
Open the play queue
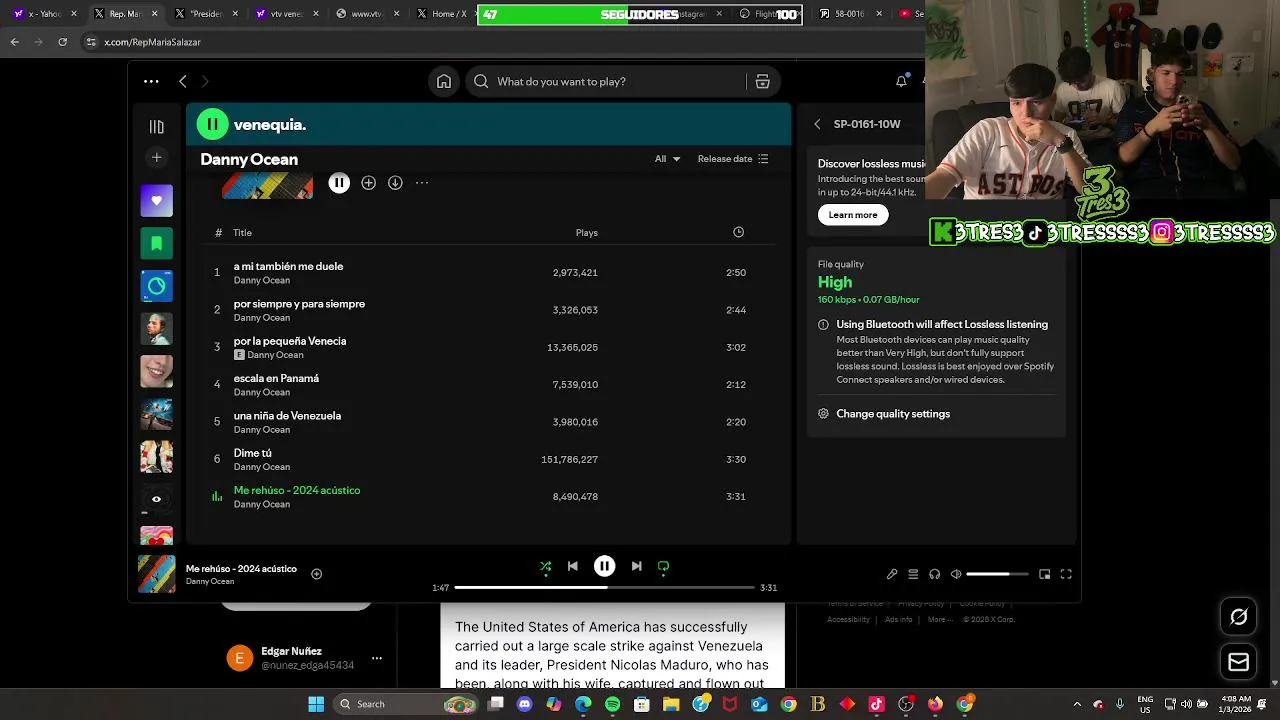pos(913,574)
